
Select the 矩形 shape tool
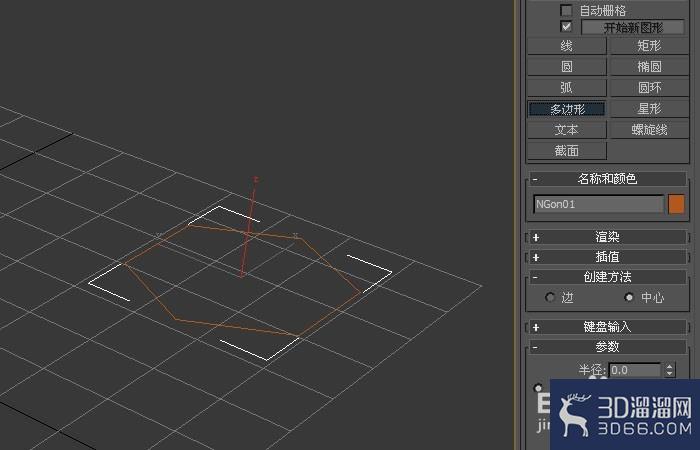pos(649,46)
